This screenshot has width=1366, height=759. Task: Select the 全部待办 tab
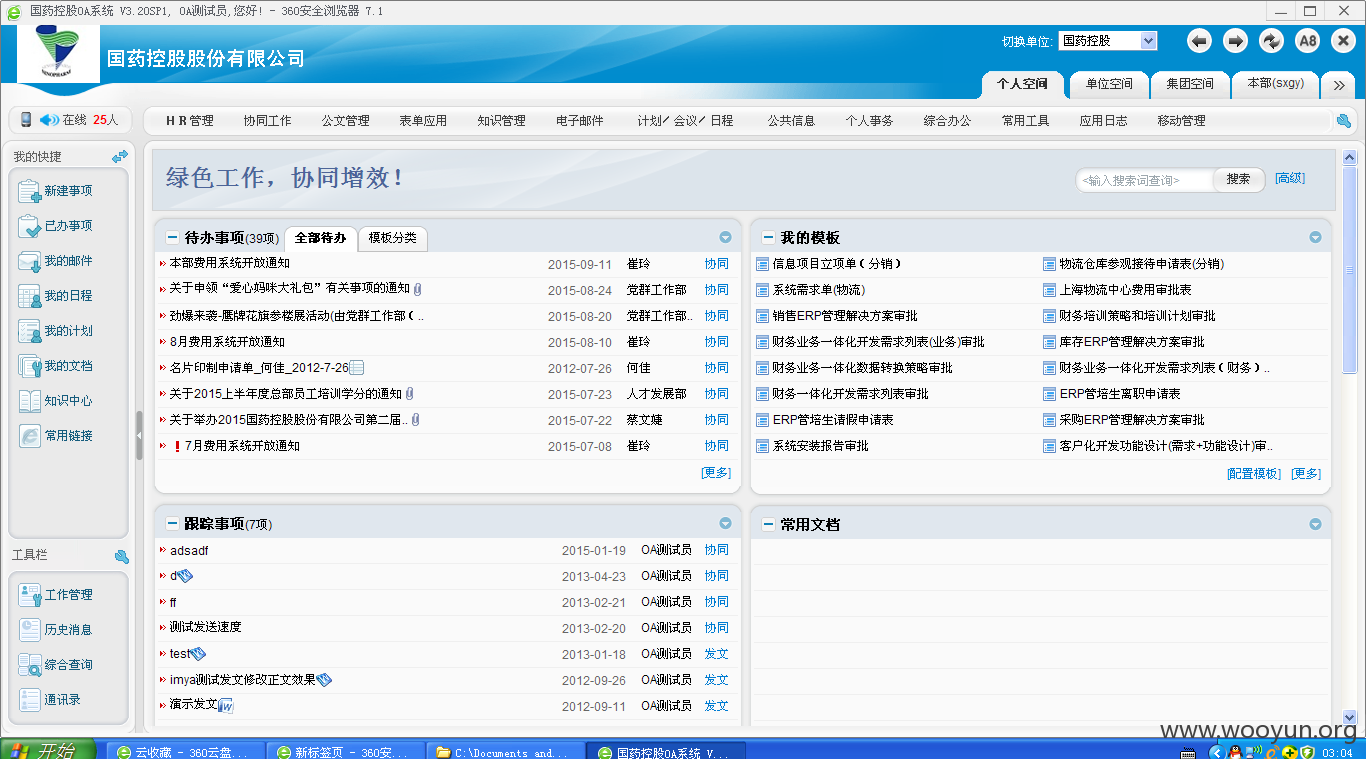[x=320, y=238]
